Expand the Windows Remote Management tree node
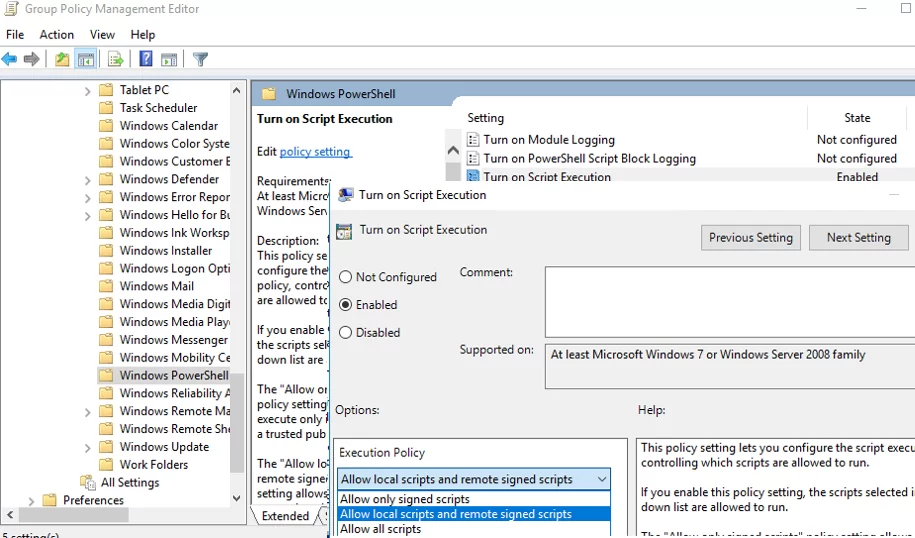Viewport: 915px width, 538px height. [x=88, y=413]
